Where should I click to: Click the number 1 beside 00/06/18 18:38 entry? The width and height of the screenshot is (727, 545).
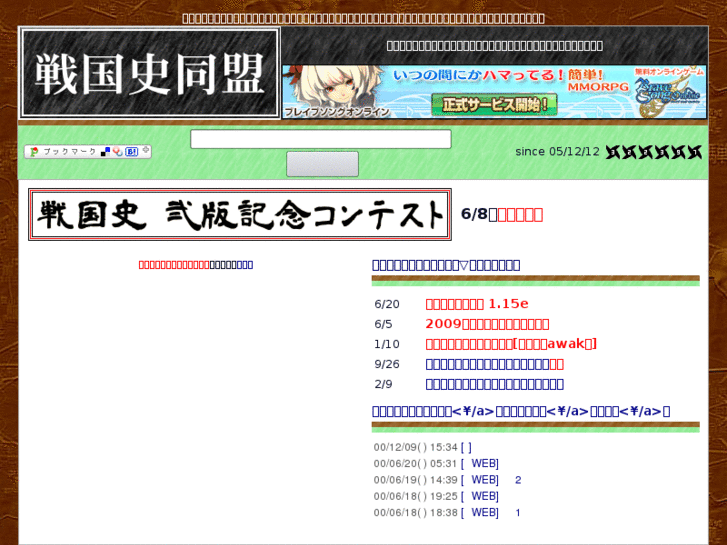[x=518, y=513]
